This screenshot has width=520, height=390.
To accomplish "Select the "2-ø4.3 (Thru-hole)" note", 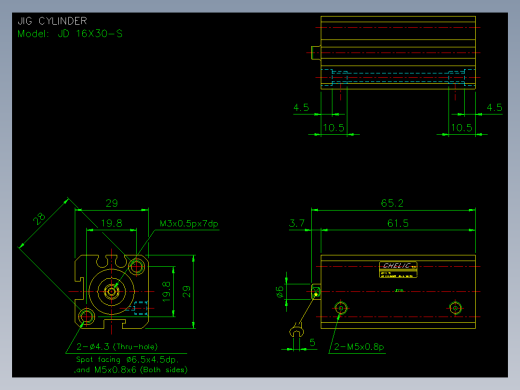I will click(x=117, y=347).
